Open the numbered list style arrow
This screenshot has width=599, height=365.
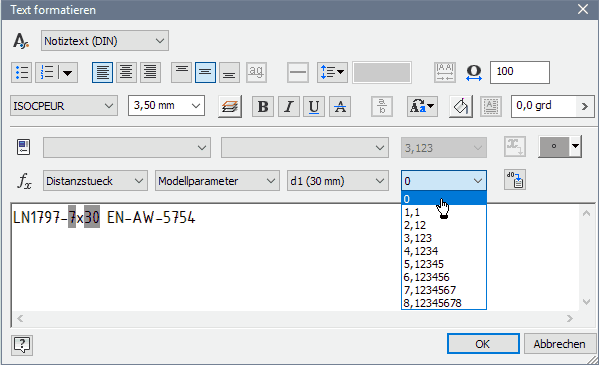[68, 72]
